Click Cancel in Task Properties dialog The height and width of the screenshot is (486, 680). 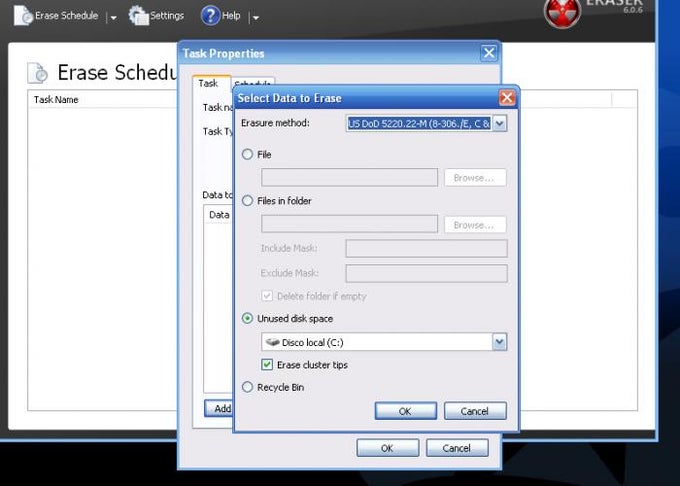(457, 448)
